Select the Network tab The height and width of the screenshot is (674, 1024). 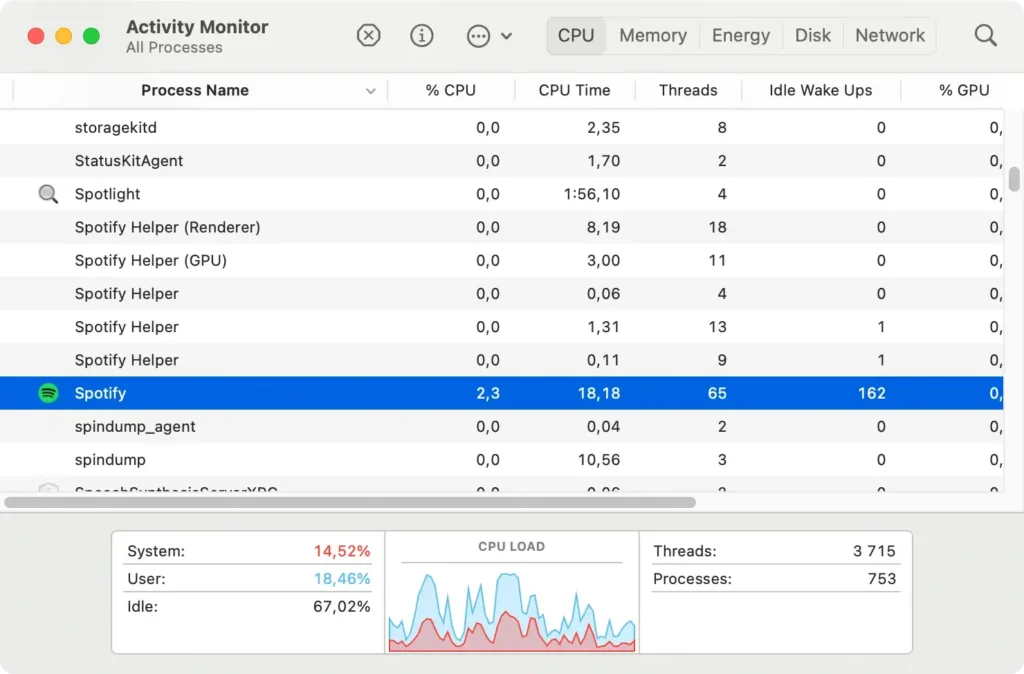click(889, 36)
